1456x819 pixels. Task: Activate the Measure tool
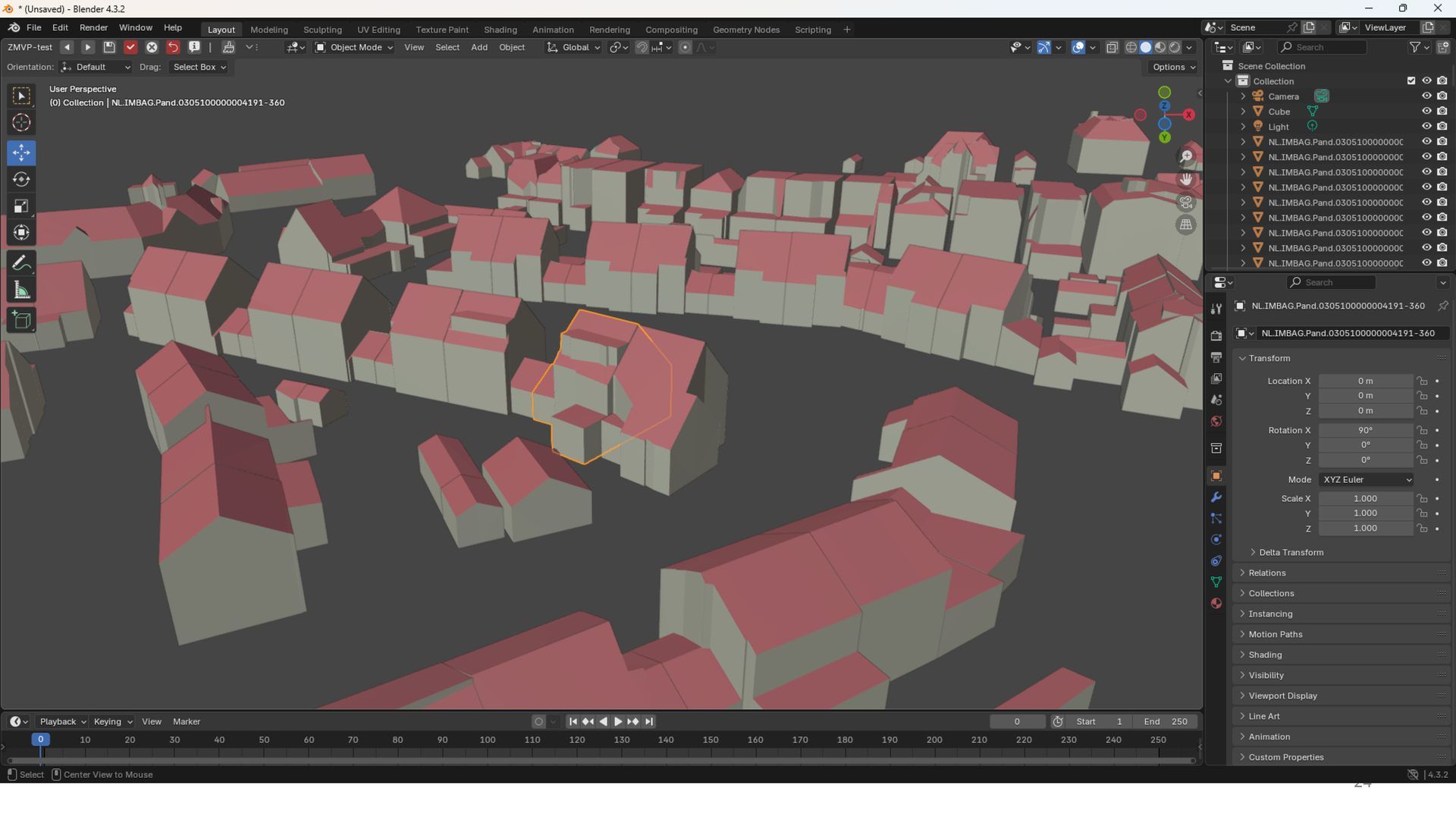pos(21,290)
